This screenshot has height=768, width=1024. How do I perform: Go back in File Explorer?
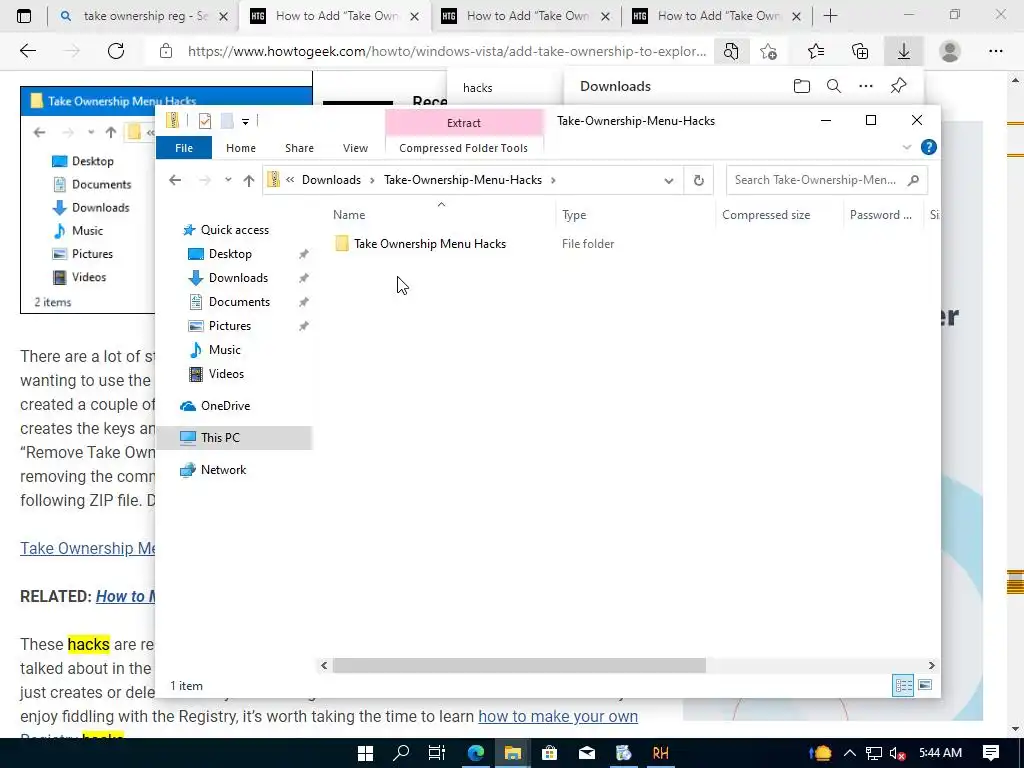(x=174, y=180)
